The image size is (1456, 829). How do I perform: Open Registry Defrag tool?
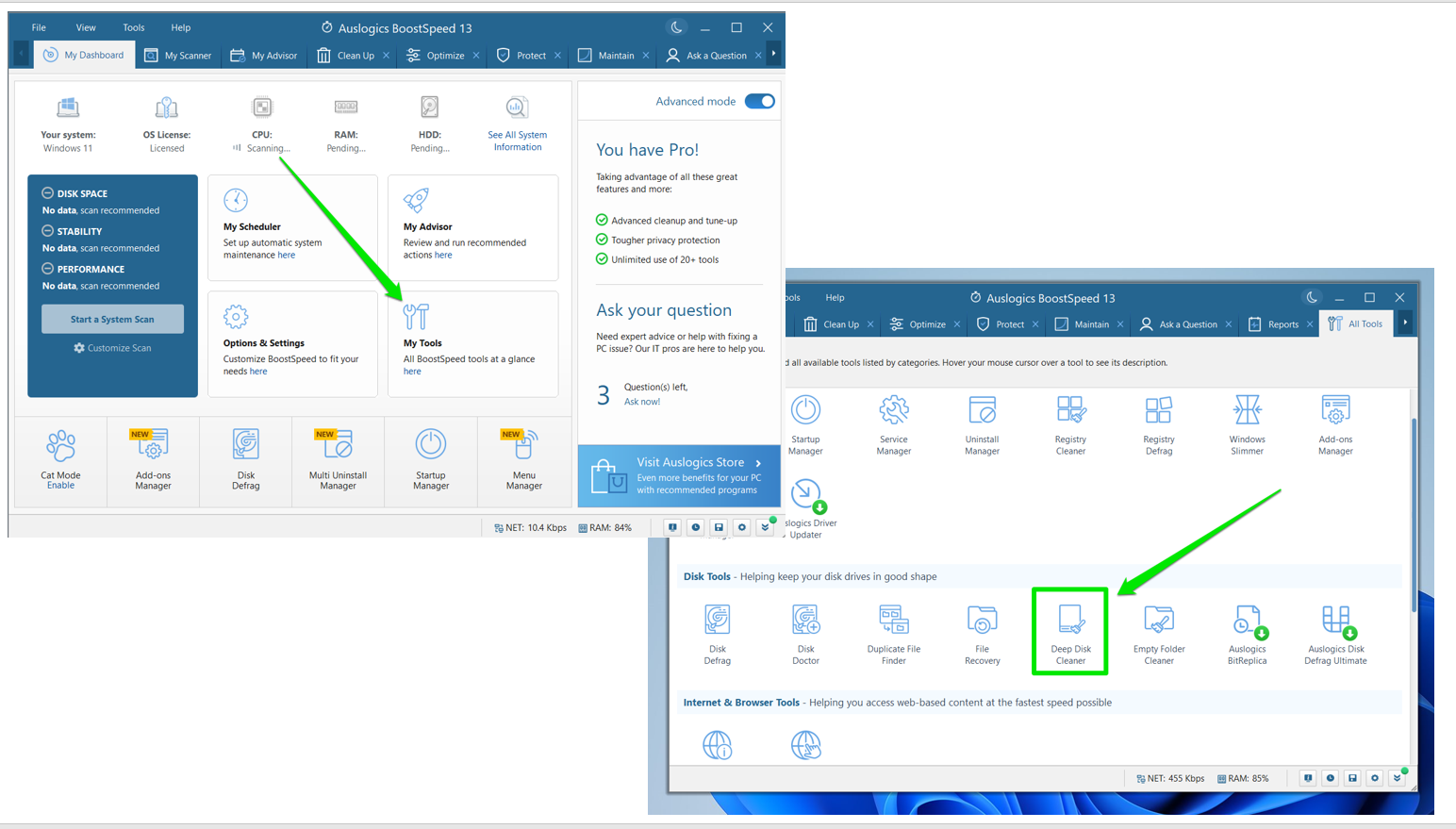point(1159,424)
